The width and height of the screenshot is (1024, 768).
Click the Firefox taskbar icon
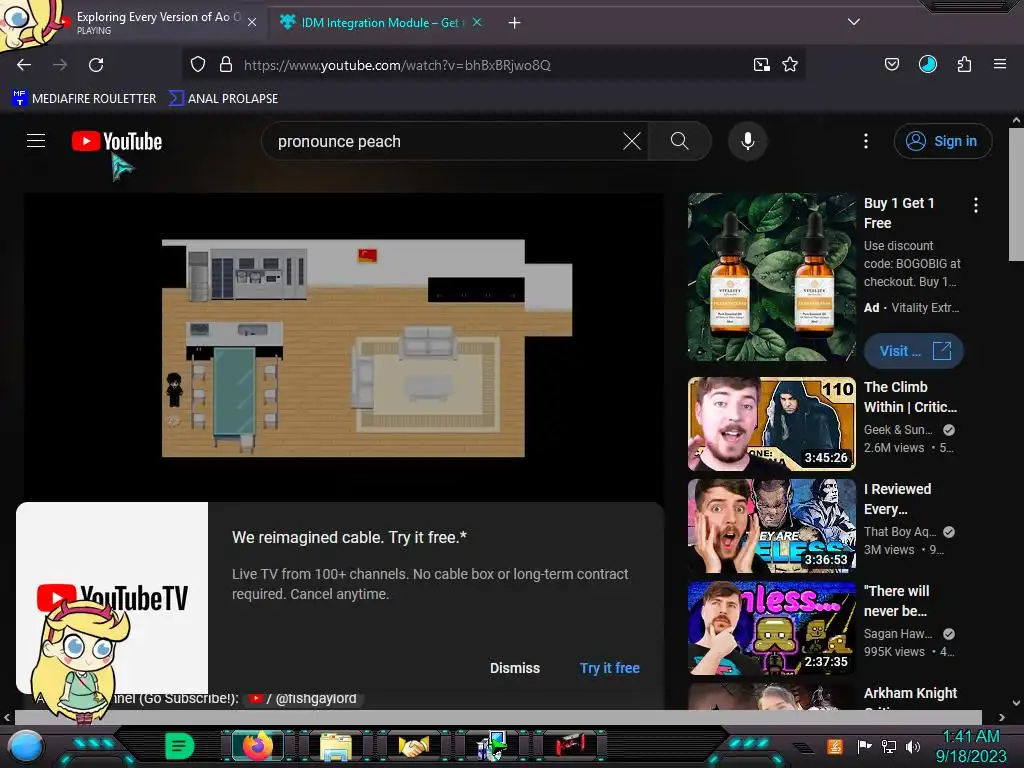tap(257, 746)
